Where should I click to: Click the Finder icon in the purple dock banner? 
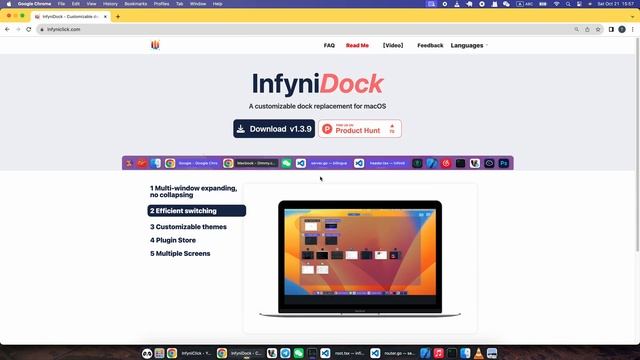156,163
